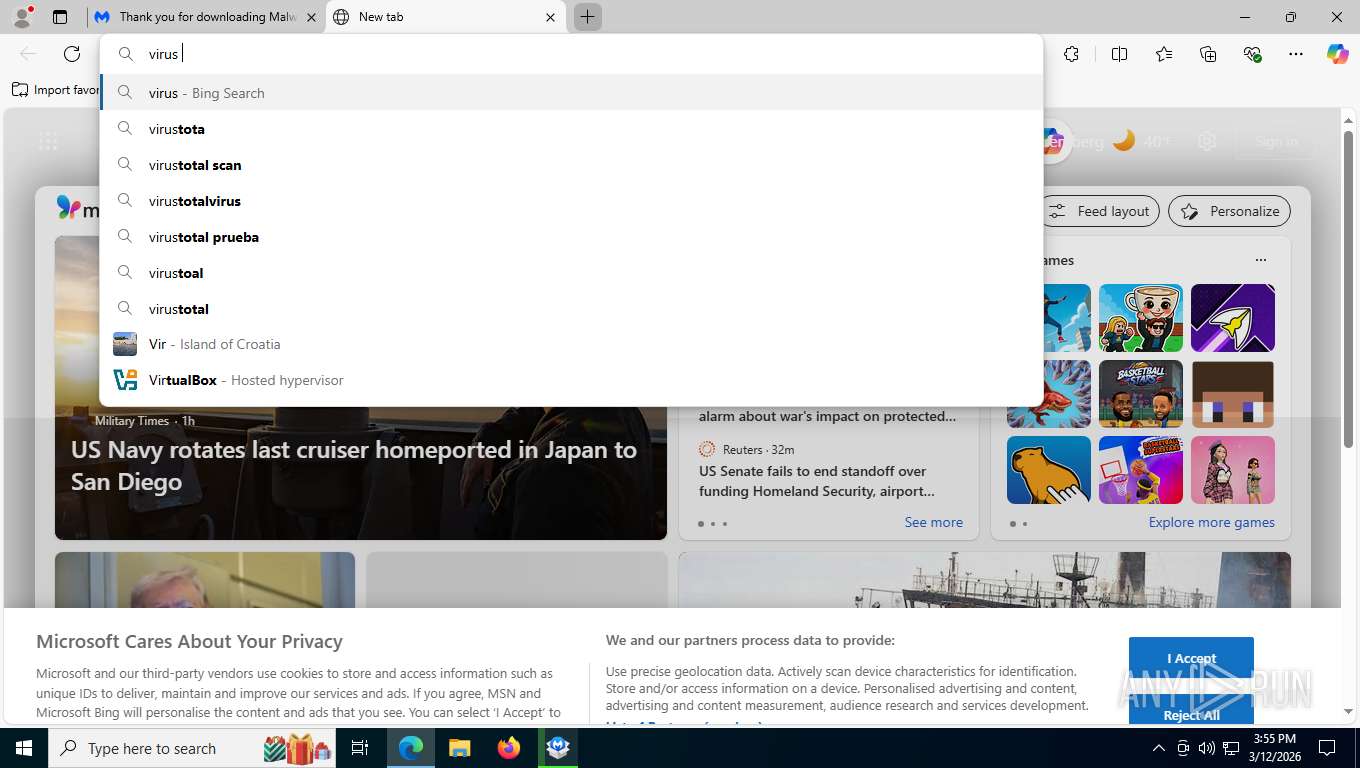Select the New tab tab
The height and width of the screenshot is (768, 1360).
pos(446,17)
